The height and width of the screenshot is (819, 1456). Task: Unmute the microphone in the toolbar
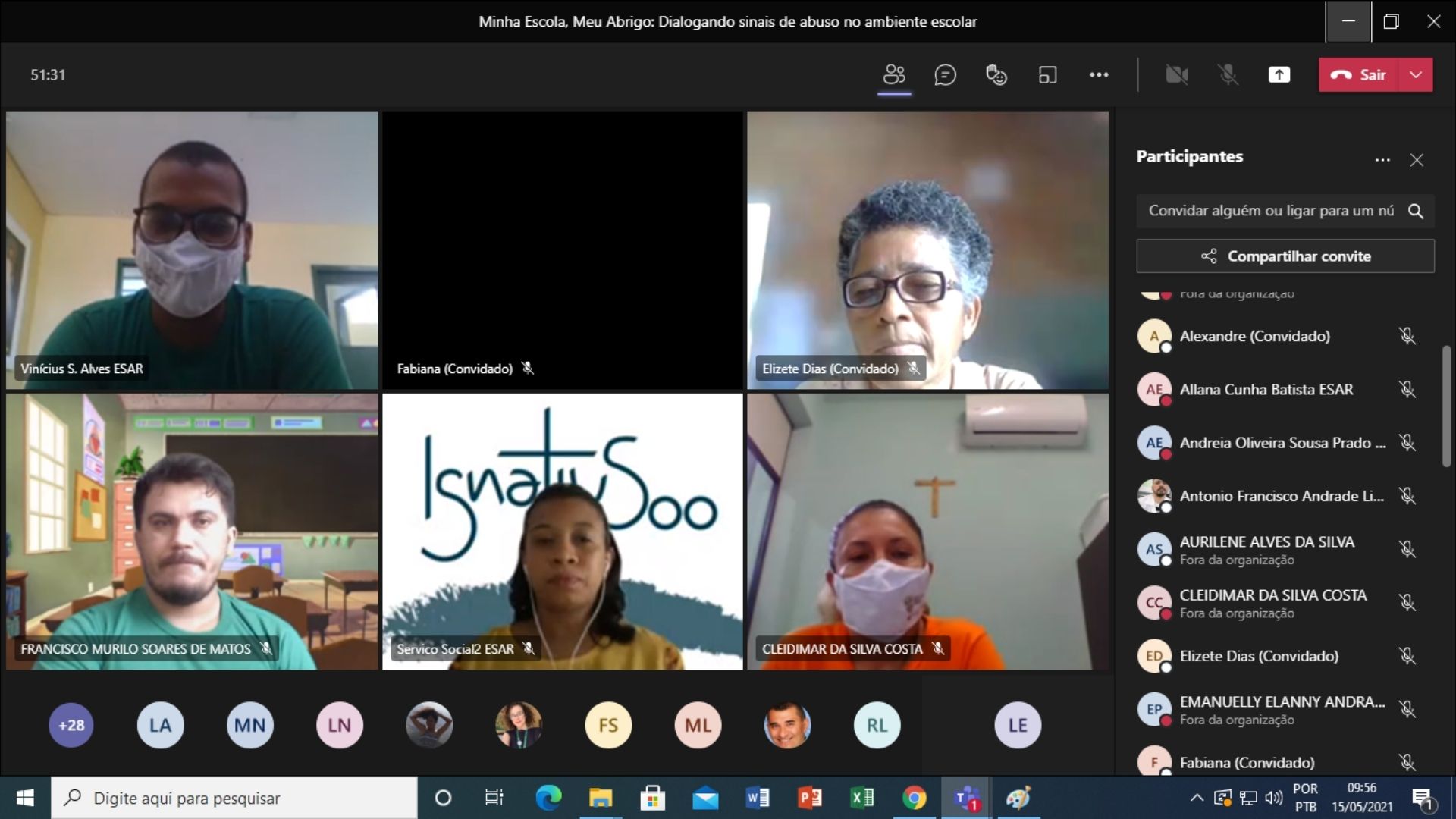click(1228, 75)
